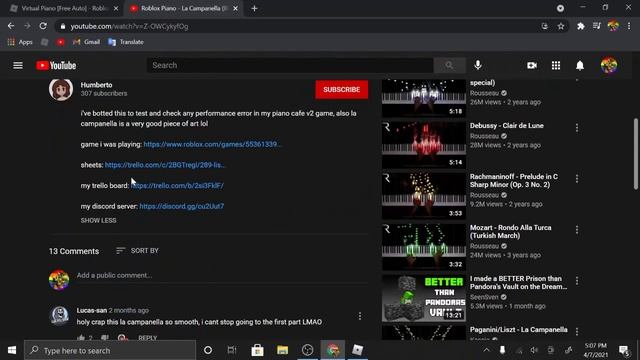The width and height of the screenshot is (640, 360).
Task: Open the Roblox app in the taskbar
Action: (x=358, y=350)
